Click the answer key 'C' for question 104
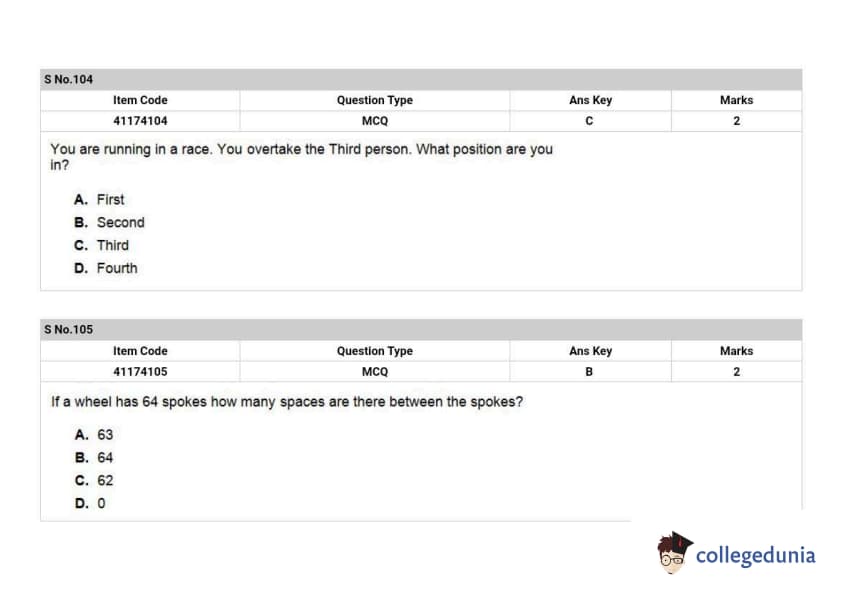The image size is (842, 595). tap(590, 121)
